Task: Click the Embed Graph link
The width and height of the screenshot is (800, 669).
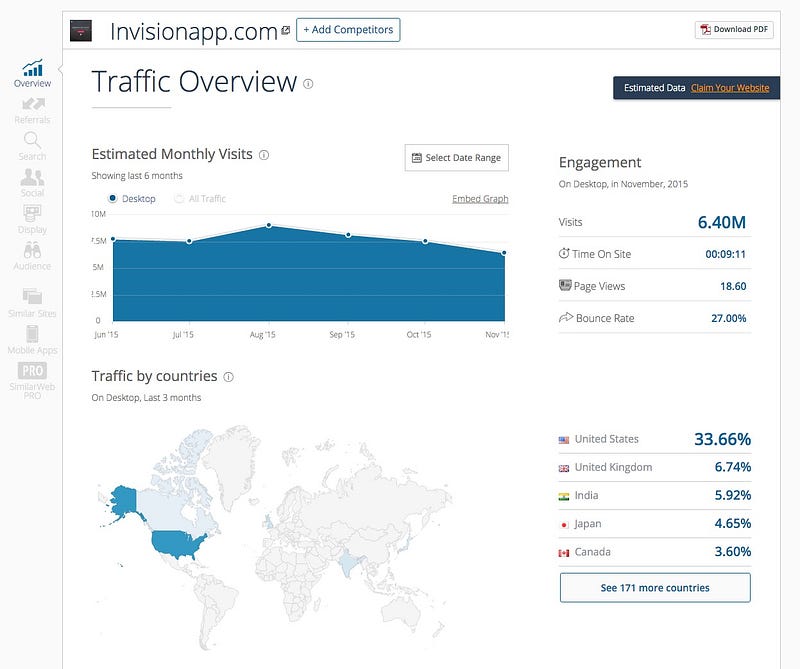Action: point(480,199)
